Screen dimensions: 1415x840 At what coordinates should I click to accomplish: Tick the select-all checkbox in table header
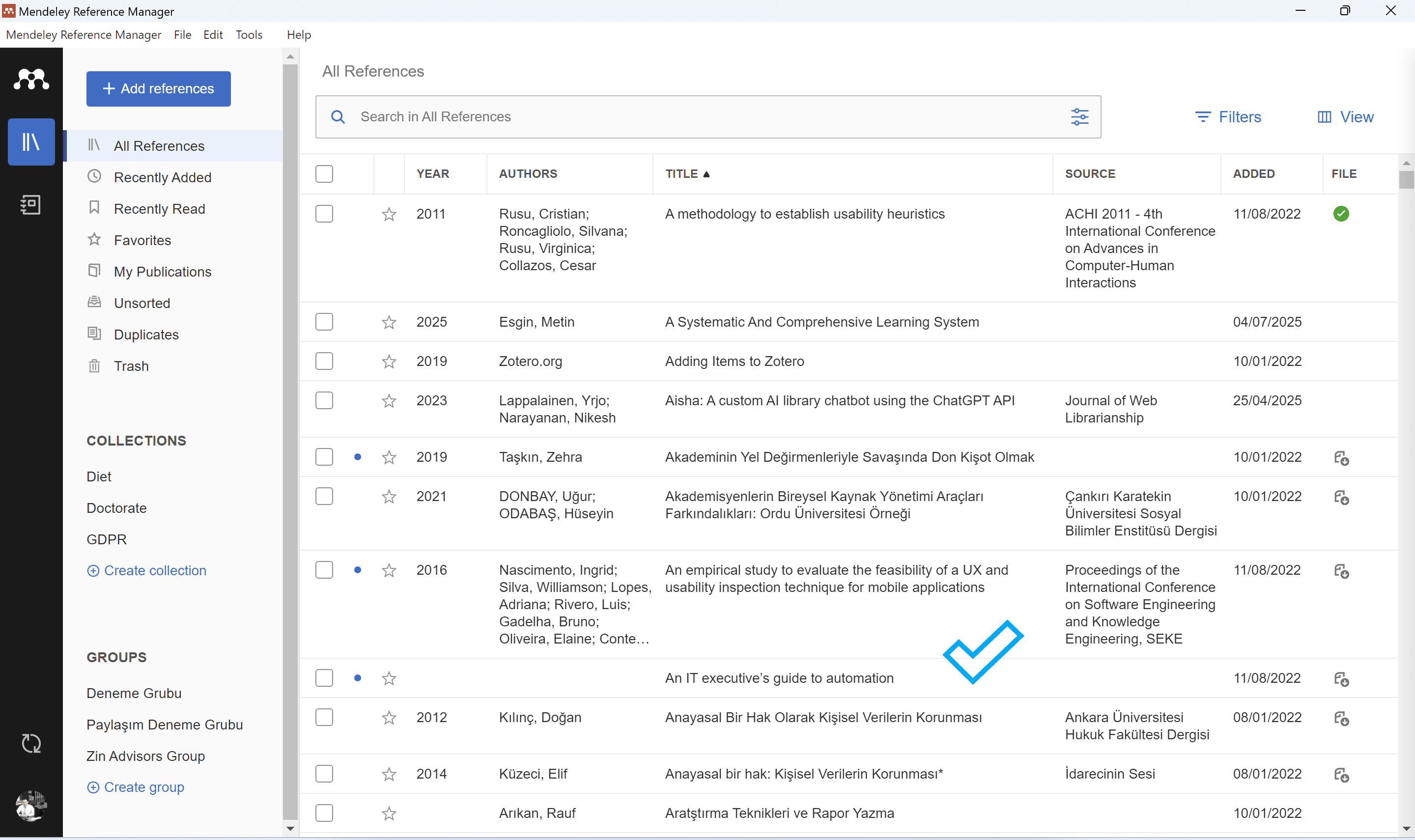coord(324,174)
